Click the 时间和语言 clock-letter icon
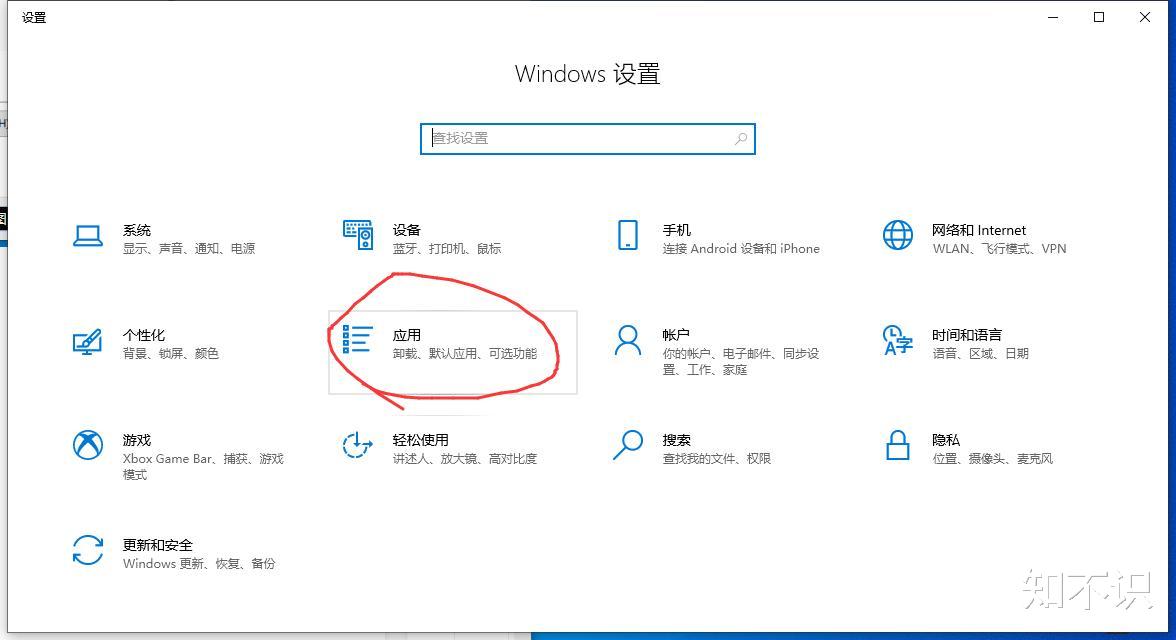Viewport: 1176px width, 640px height. [x=898, y=340]
